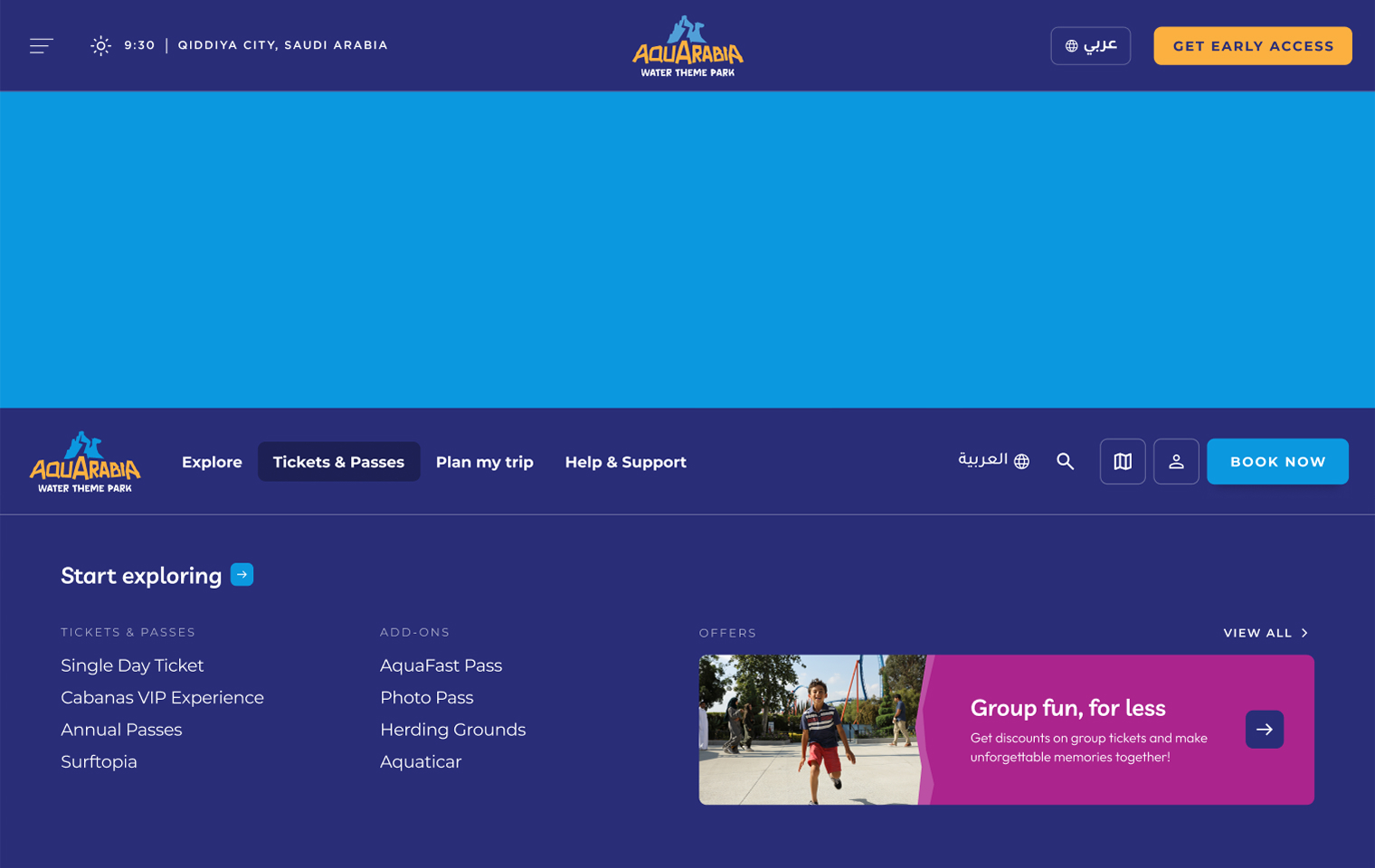Viewport: 1375px width, 868px height.
Task: Switch language with عربي button
Action: coord(1090,46)
